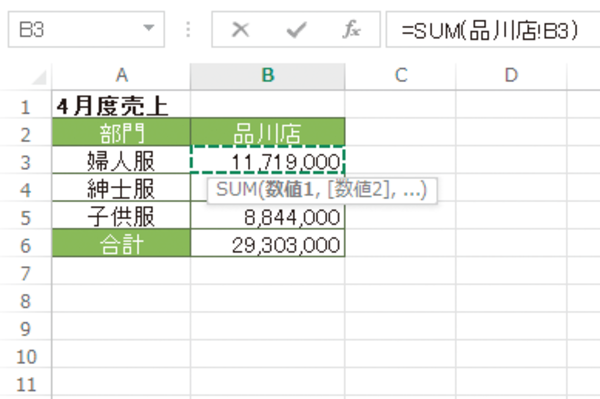Click the formula bar expand dots handle

188,29
